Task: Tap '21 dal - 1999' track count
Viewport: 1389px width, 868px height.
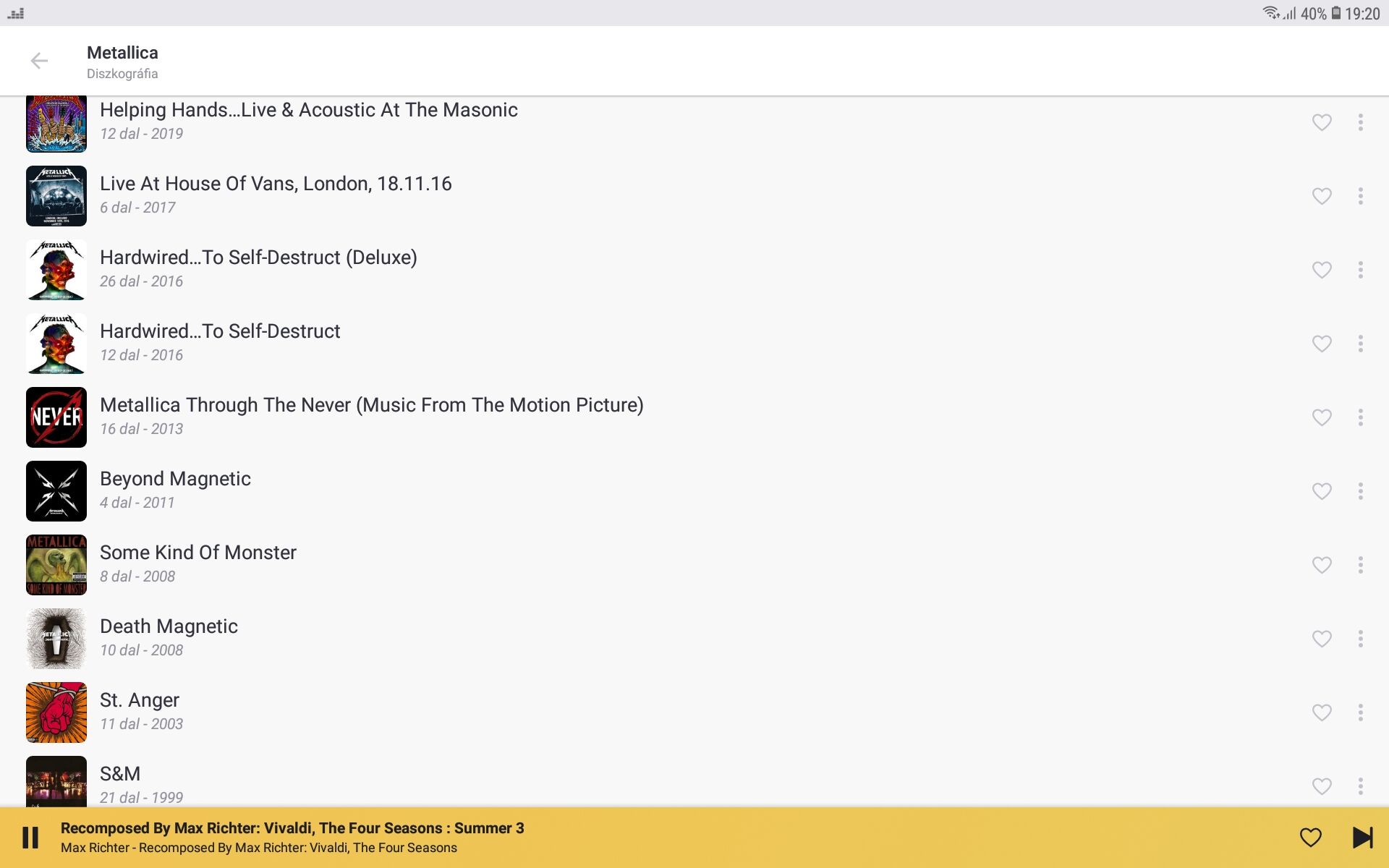Action: [141, 798]
